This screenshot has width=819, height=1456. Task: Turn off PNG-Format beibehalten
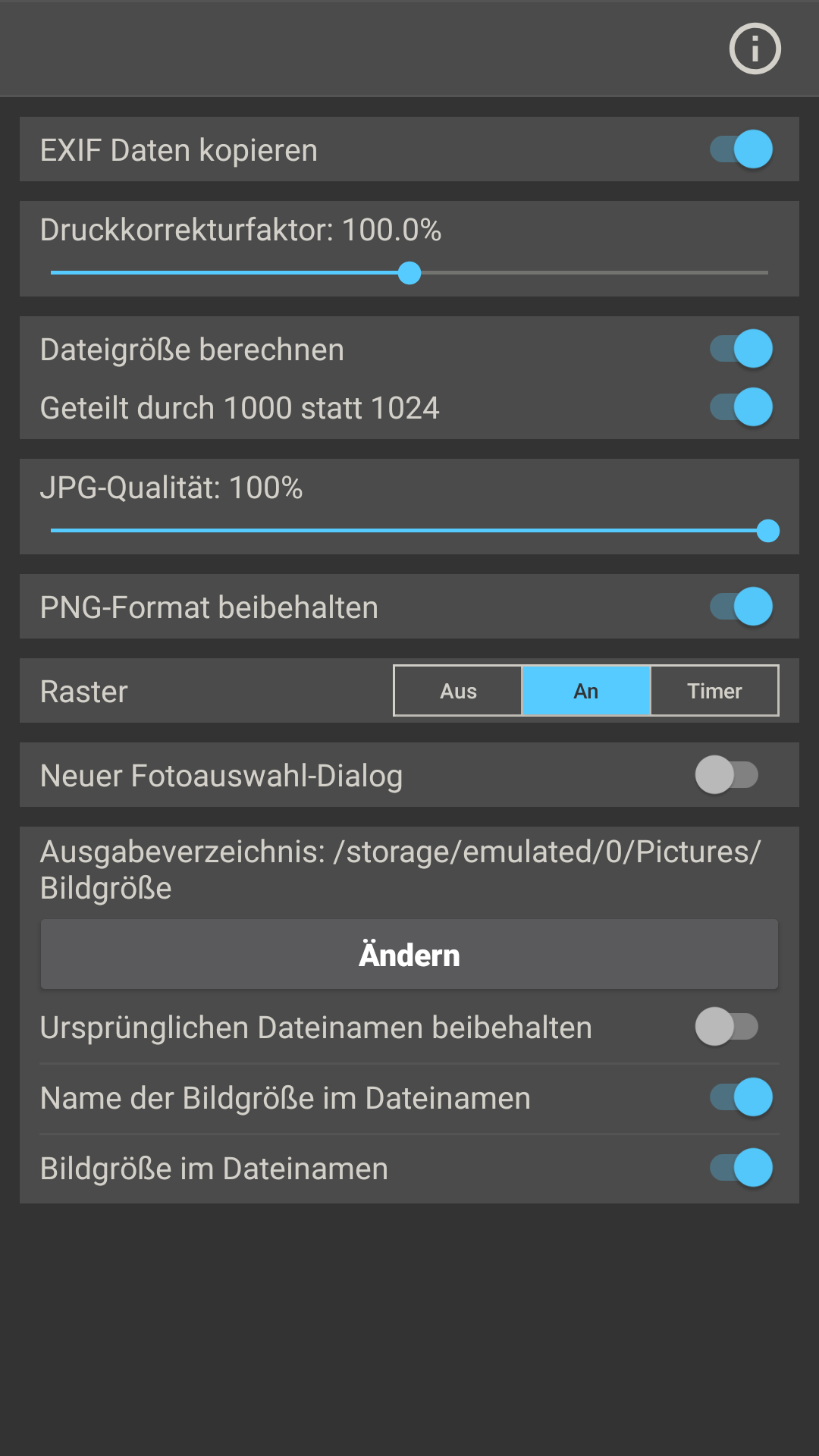pyautogui.click(x=741, y=607)
